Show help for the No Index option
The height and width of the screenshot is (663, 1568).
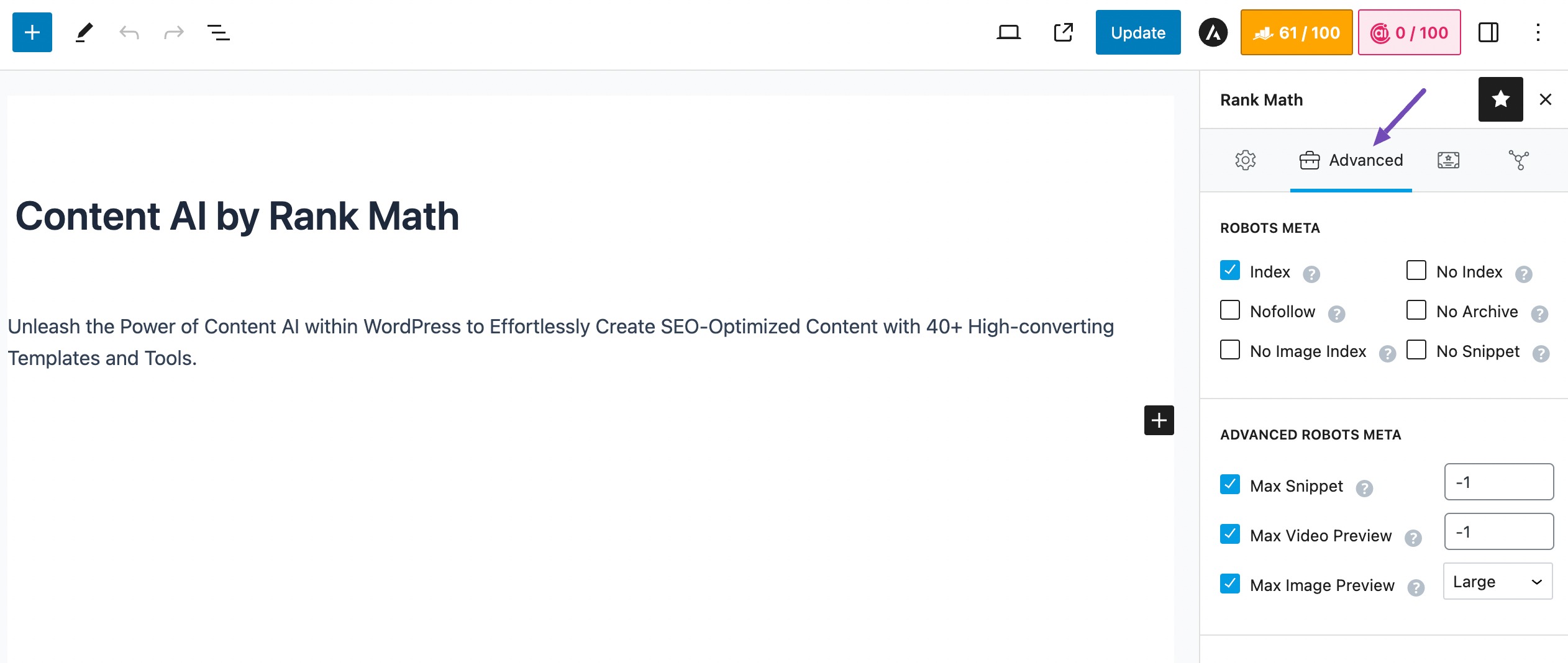tap(1524, 274)
